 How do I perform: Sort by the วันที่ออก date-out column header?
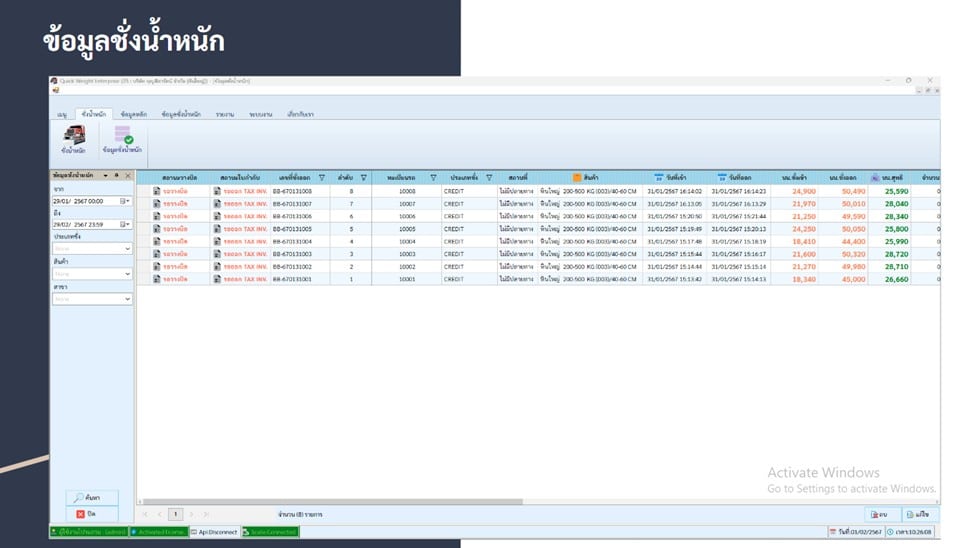pos(739,178)
